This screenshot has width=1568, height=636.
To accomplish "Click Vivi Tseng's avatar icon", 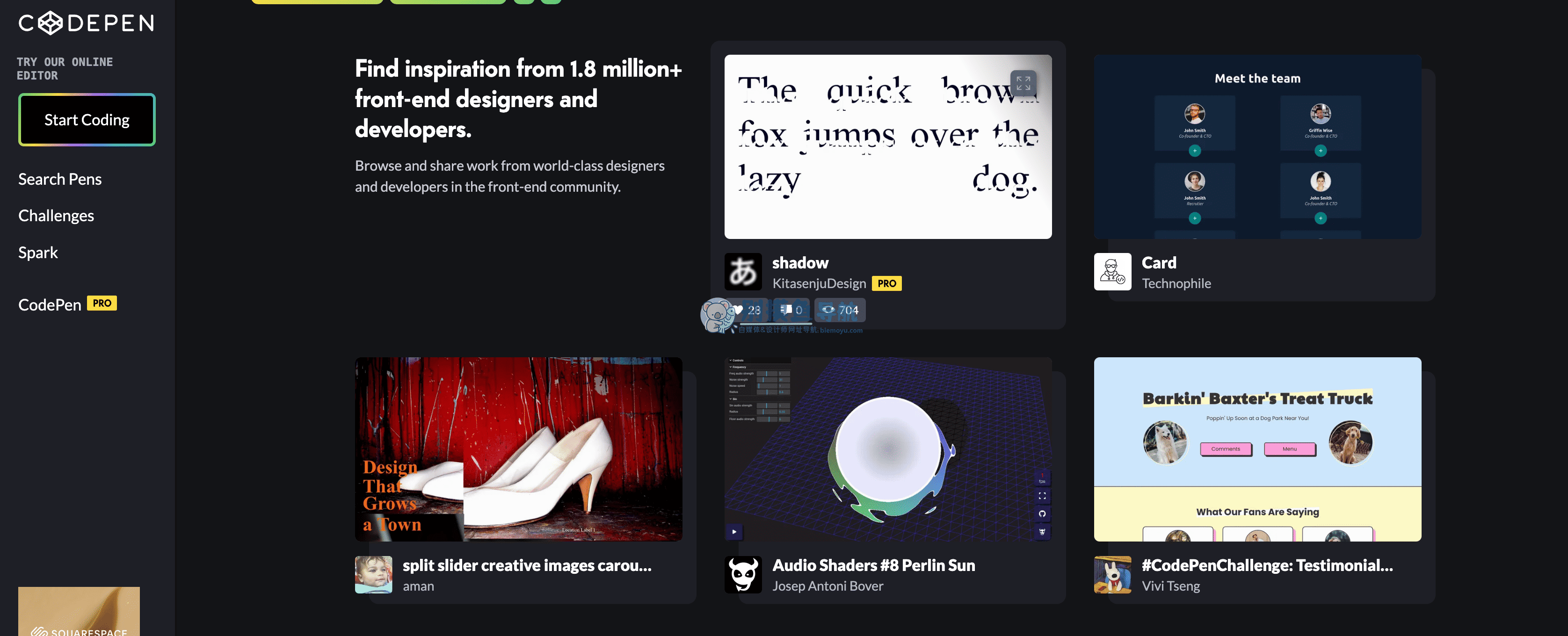I will pos(1112,575).
